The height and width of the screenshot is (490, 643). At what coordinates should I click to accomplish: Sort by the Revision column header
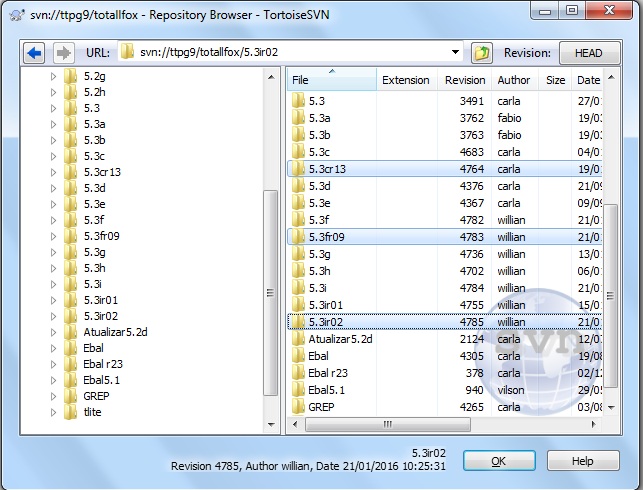pos(465,80)
